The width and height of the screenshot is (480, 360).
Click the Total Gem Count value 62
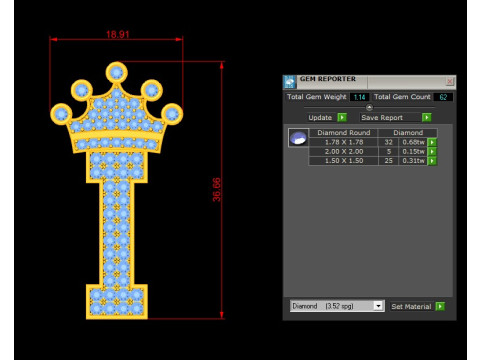[443, 97]
